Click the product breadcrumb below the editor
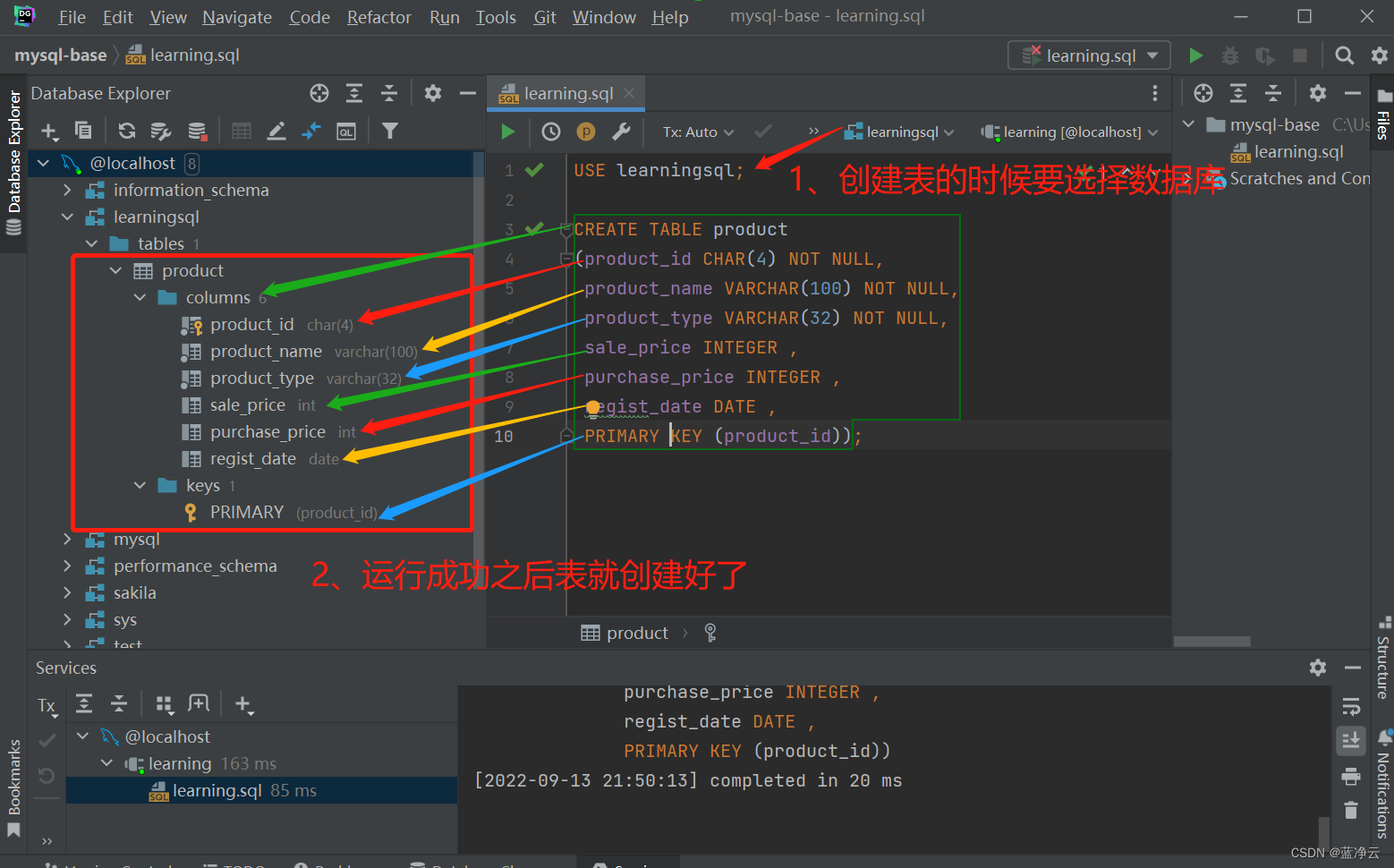This screenshot has height=868, width=1394. (x=625, y=634)
